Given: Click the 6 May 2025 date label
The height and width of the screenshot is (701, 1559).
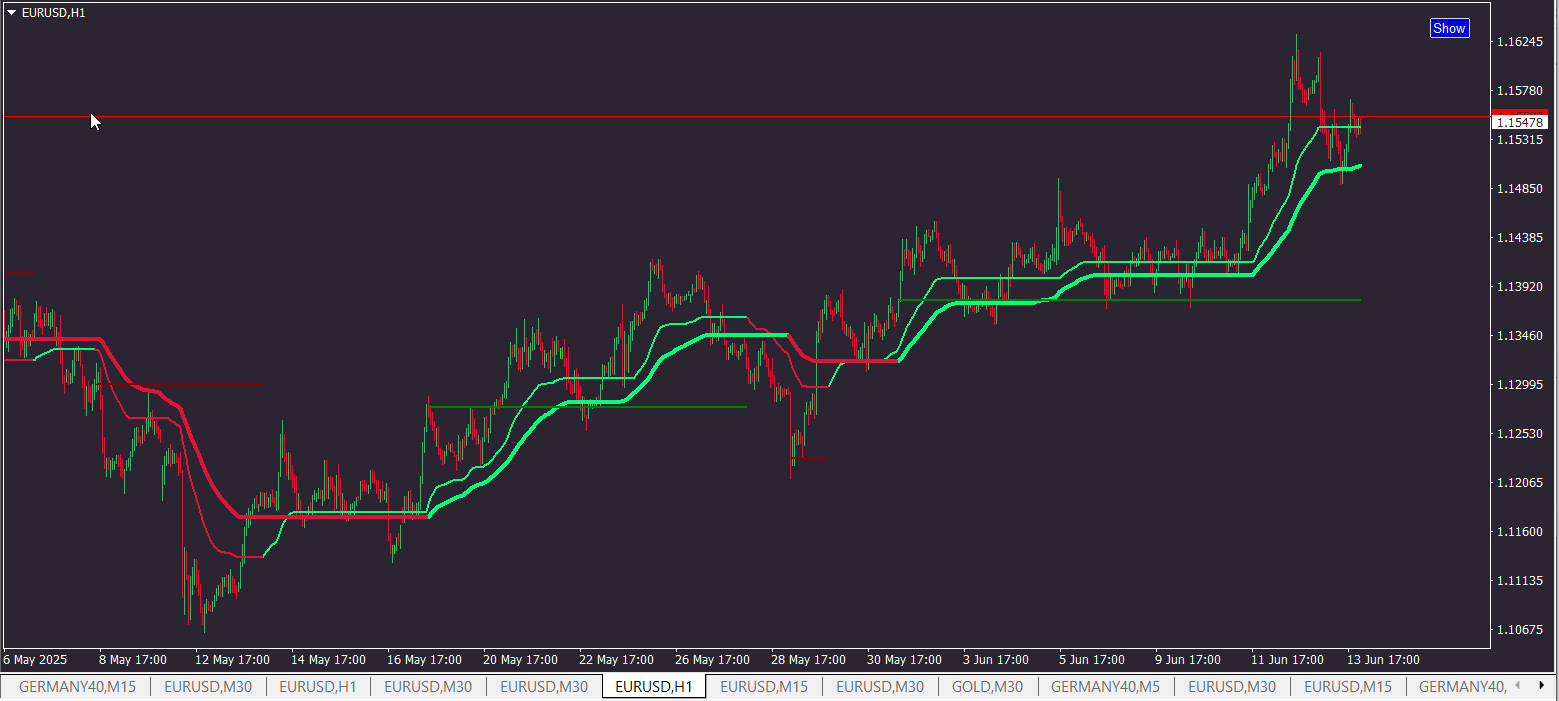Looking at the screenshot, I should (35, 660).
